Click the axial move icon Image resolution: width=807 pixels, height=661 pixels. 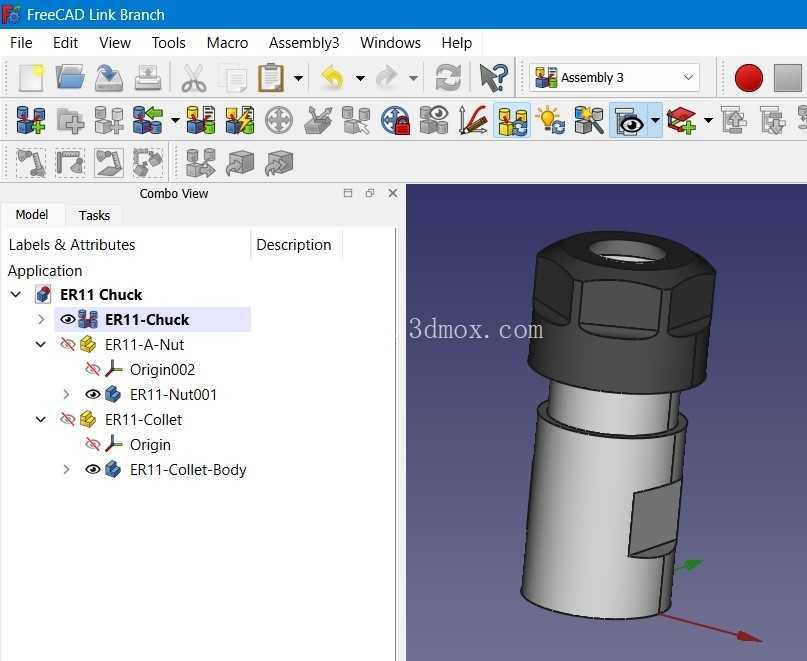coord(318,120)
